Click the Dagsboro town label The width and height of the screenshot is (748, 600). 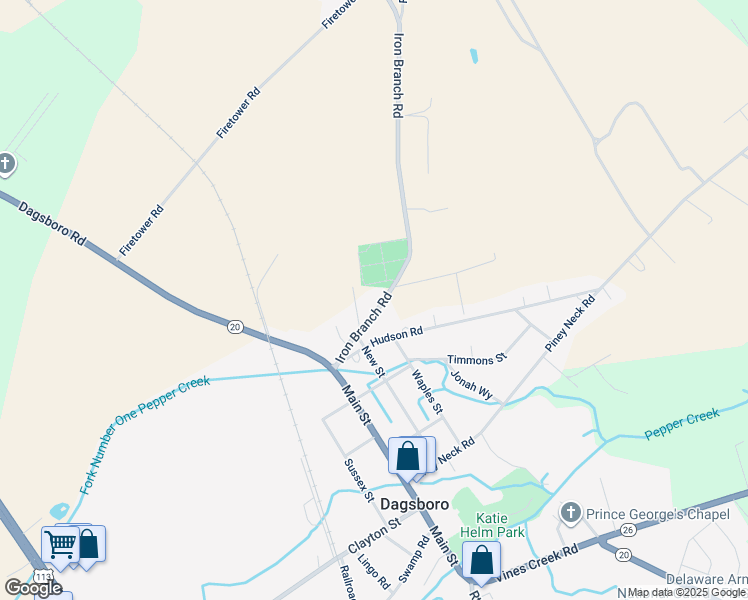pyautogui.click(x=415, y=504)
